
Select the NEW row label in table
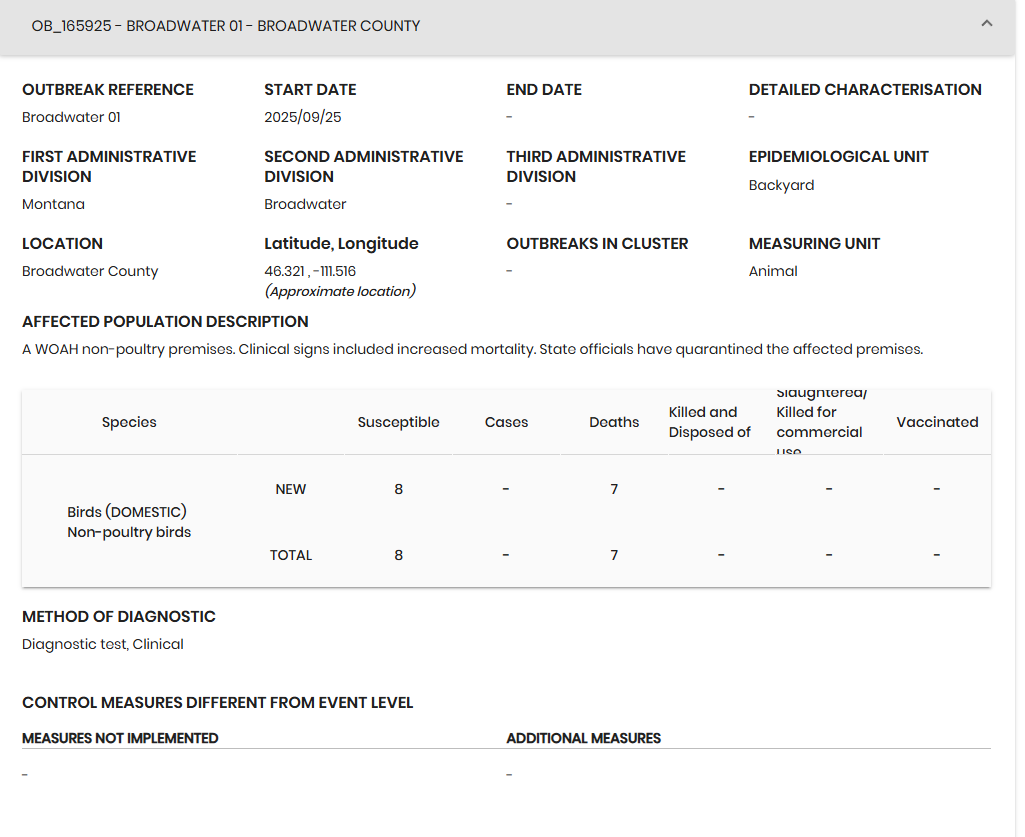pyautogui.click(x=291, y=489)
